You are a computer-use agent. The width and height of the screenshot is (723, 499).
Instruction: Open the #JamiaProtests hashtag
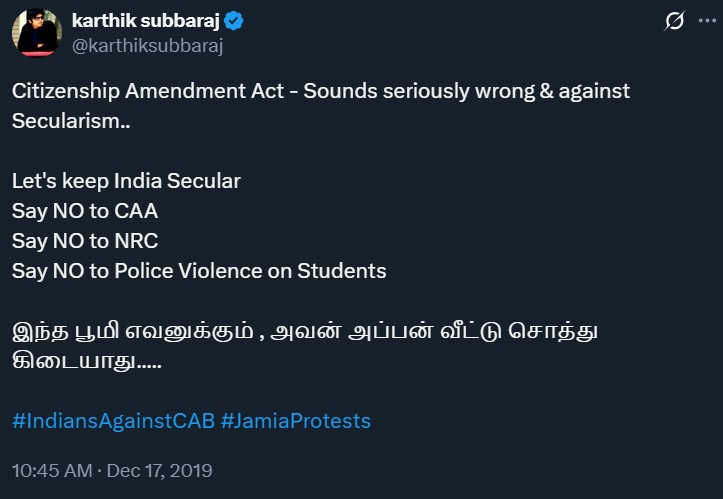295,421
